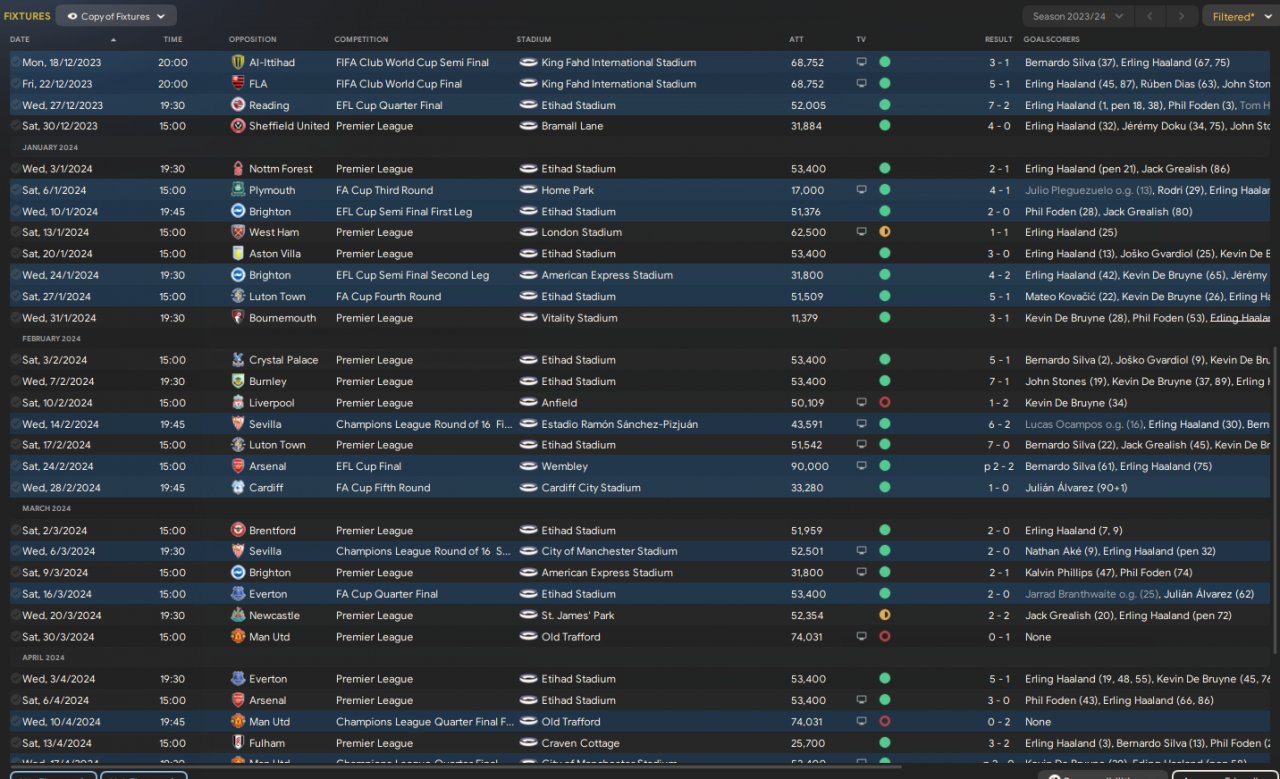Select the row marker for Sat, 2/3/2024

(x=15, y=531)
